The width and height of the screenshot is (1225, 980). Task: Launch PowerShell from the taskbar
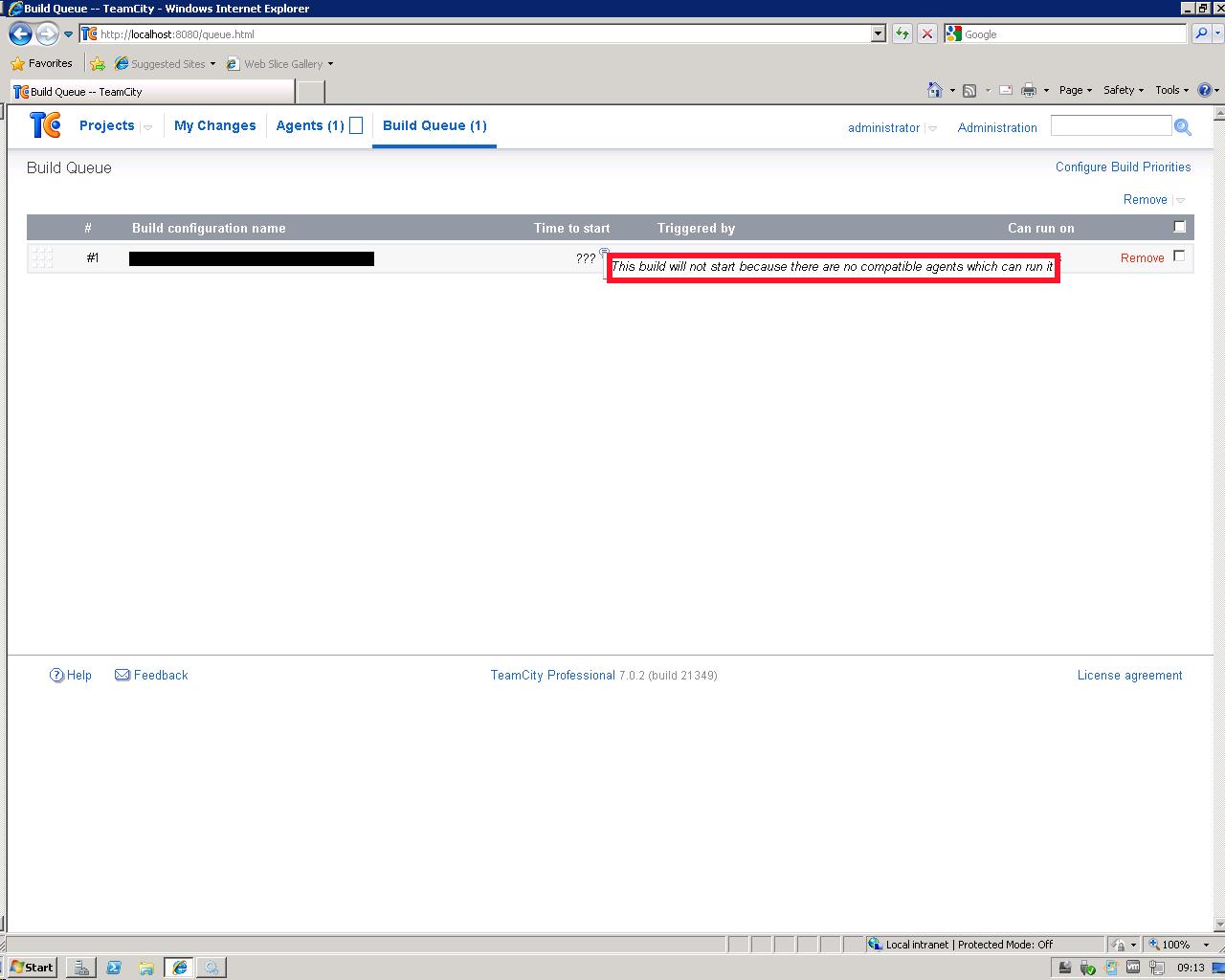[114, 968]
